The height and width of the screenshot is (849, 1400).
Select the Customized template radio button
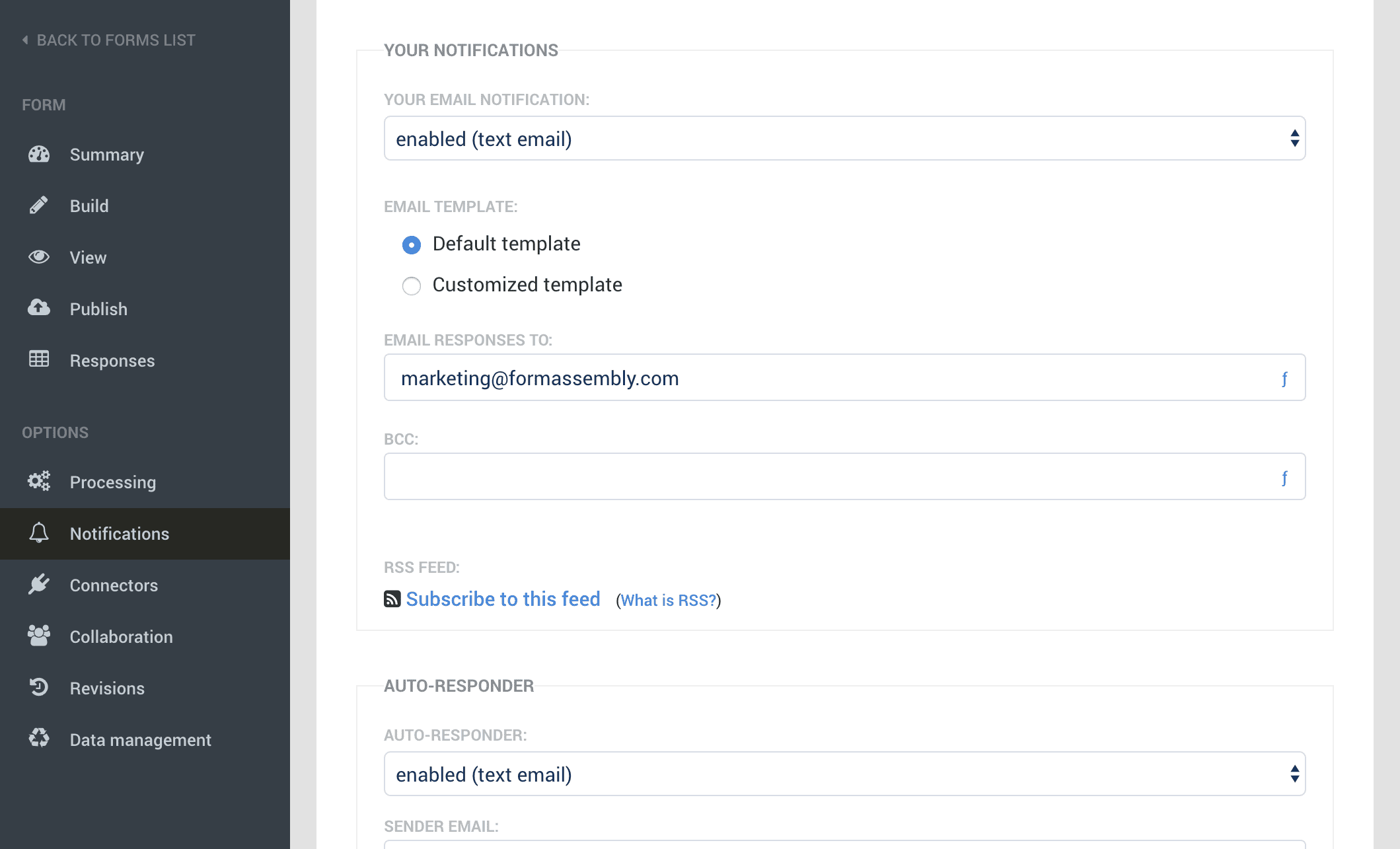click(412, 286)
